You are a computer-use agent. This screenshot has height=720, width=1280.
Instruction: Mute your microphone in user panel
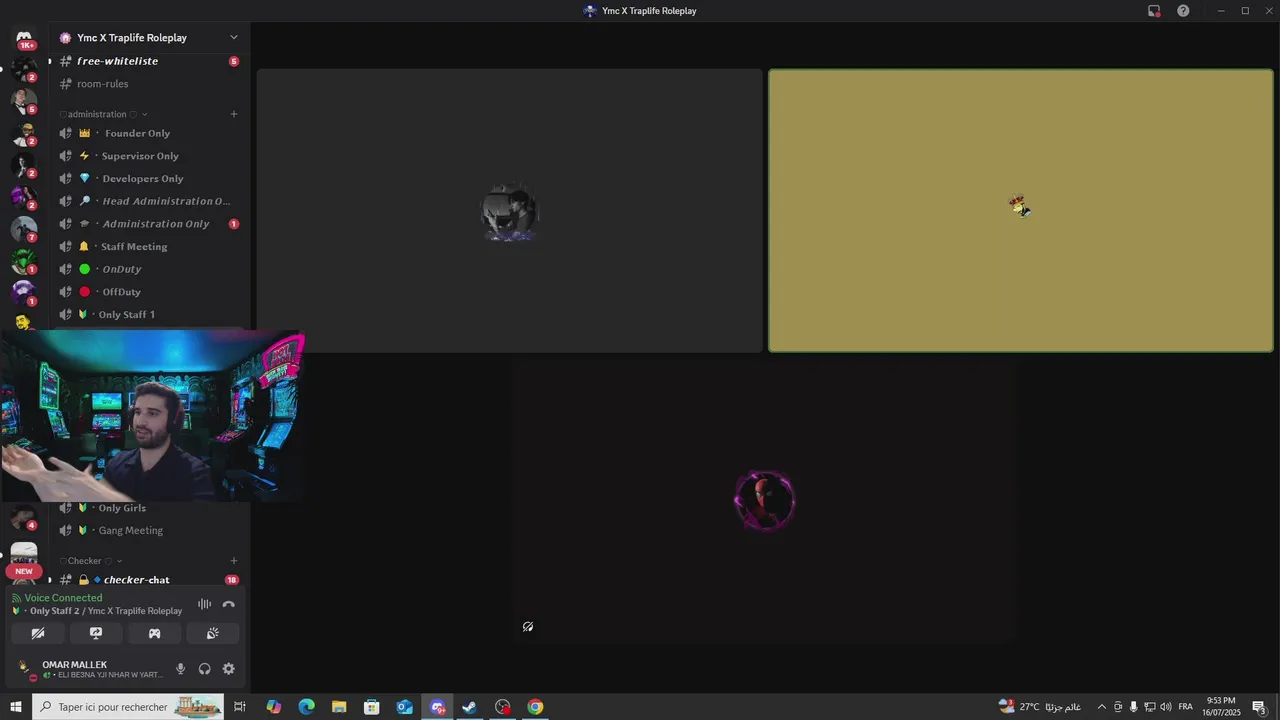(x=181, y=669)
